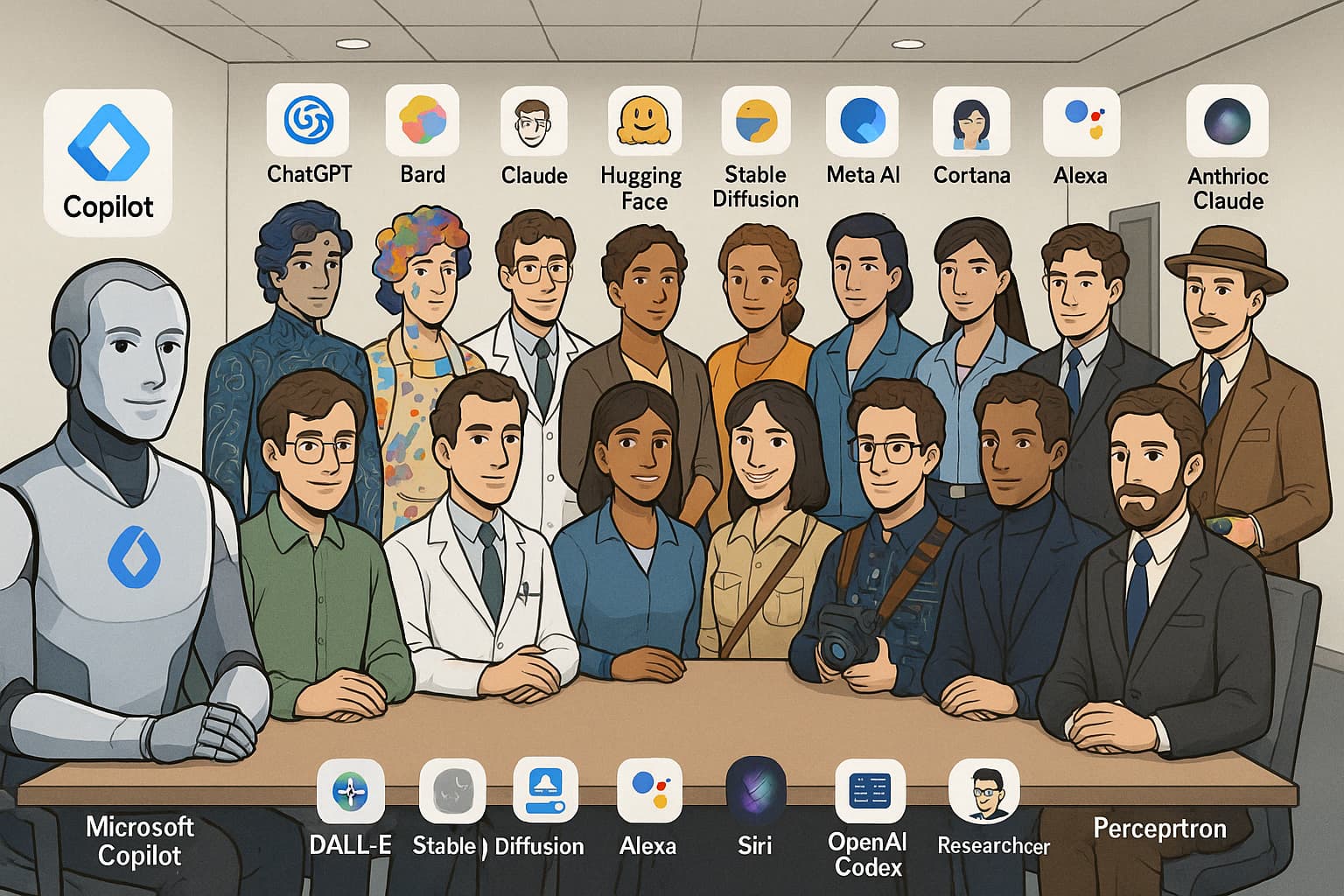Click the 'Bard' label

pyautogui.click(x=423, y=174)
